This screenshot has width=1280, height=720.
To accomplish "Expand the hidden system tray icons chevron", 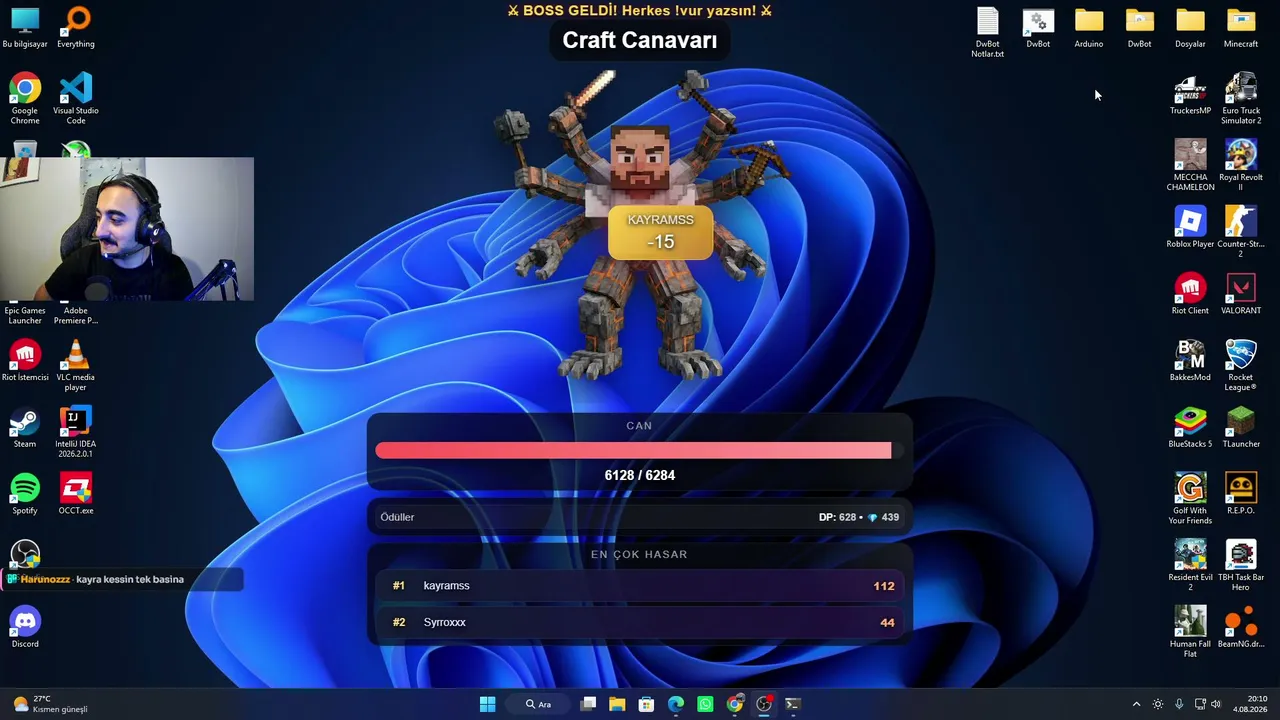I will point(1136,704).
